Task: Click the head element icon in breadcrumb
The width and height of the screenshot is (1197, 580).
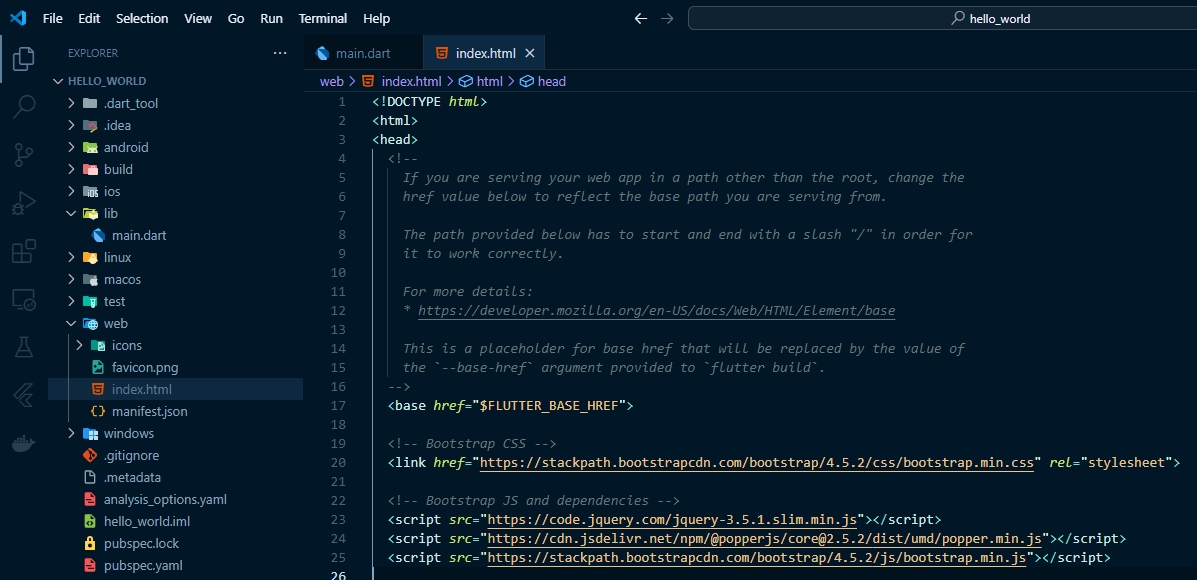Action: (x=527, y=81)
